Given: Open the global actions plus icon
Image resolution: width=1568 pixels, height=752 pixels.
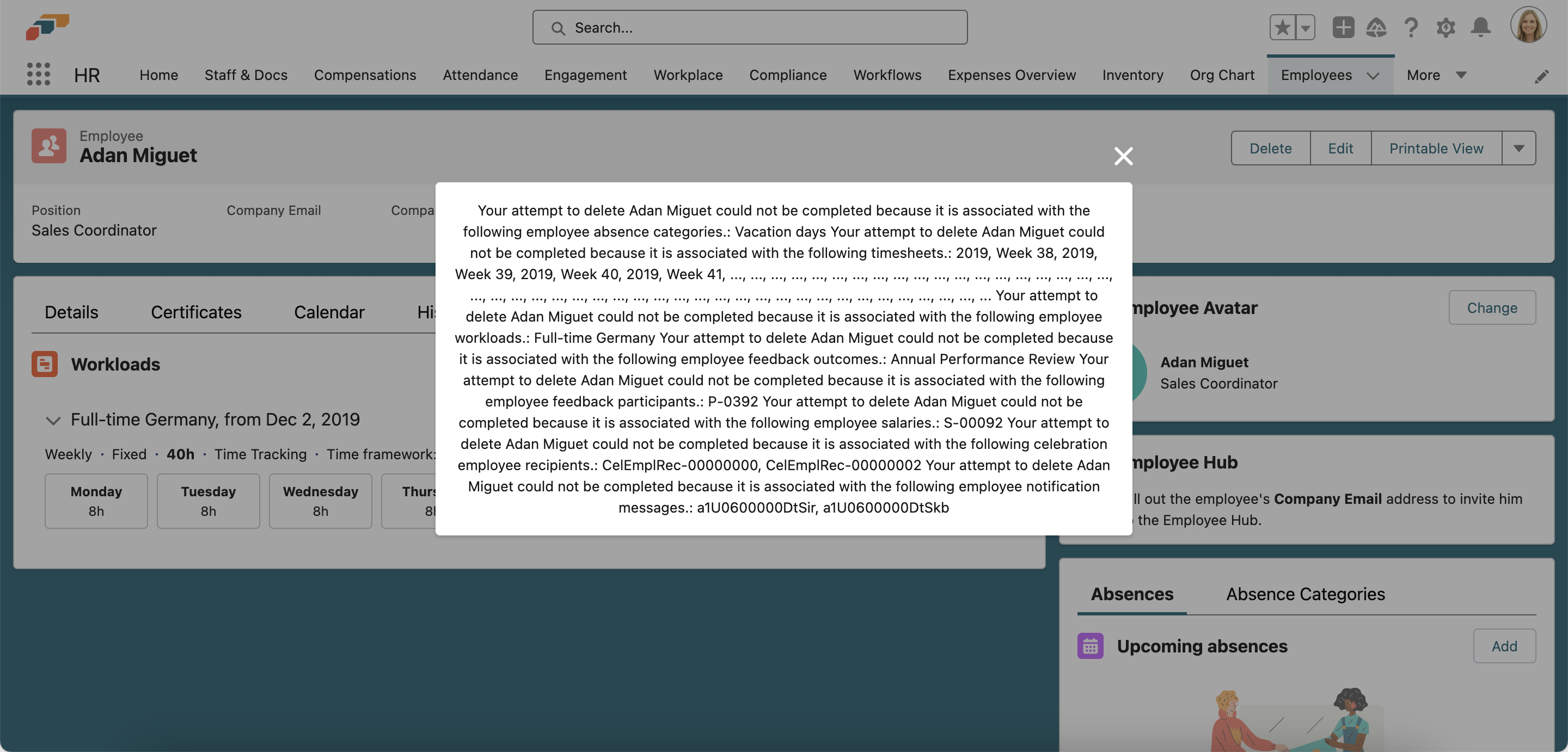Looking at the screenshot, I should [x=1343, y=27].
